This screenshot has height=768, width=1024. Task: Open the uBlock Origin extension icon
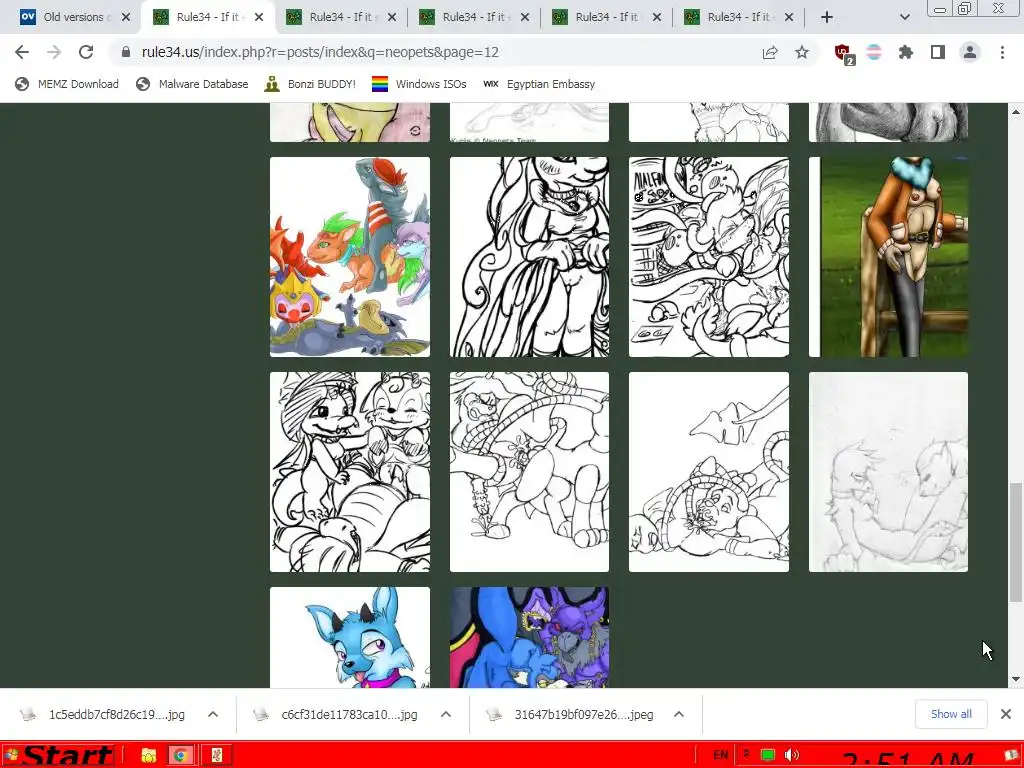point(844,54)
